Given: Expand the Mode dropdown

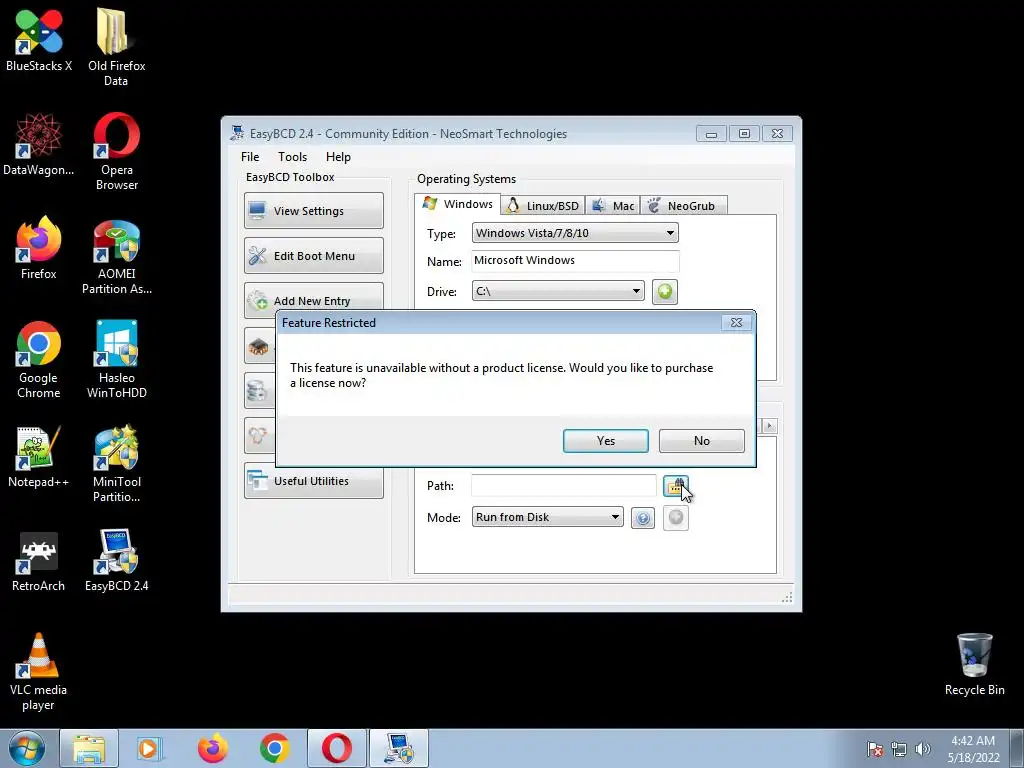Looking at the screenshot, I should coord(615,517).
